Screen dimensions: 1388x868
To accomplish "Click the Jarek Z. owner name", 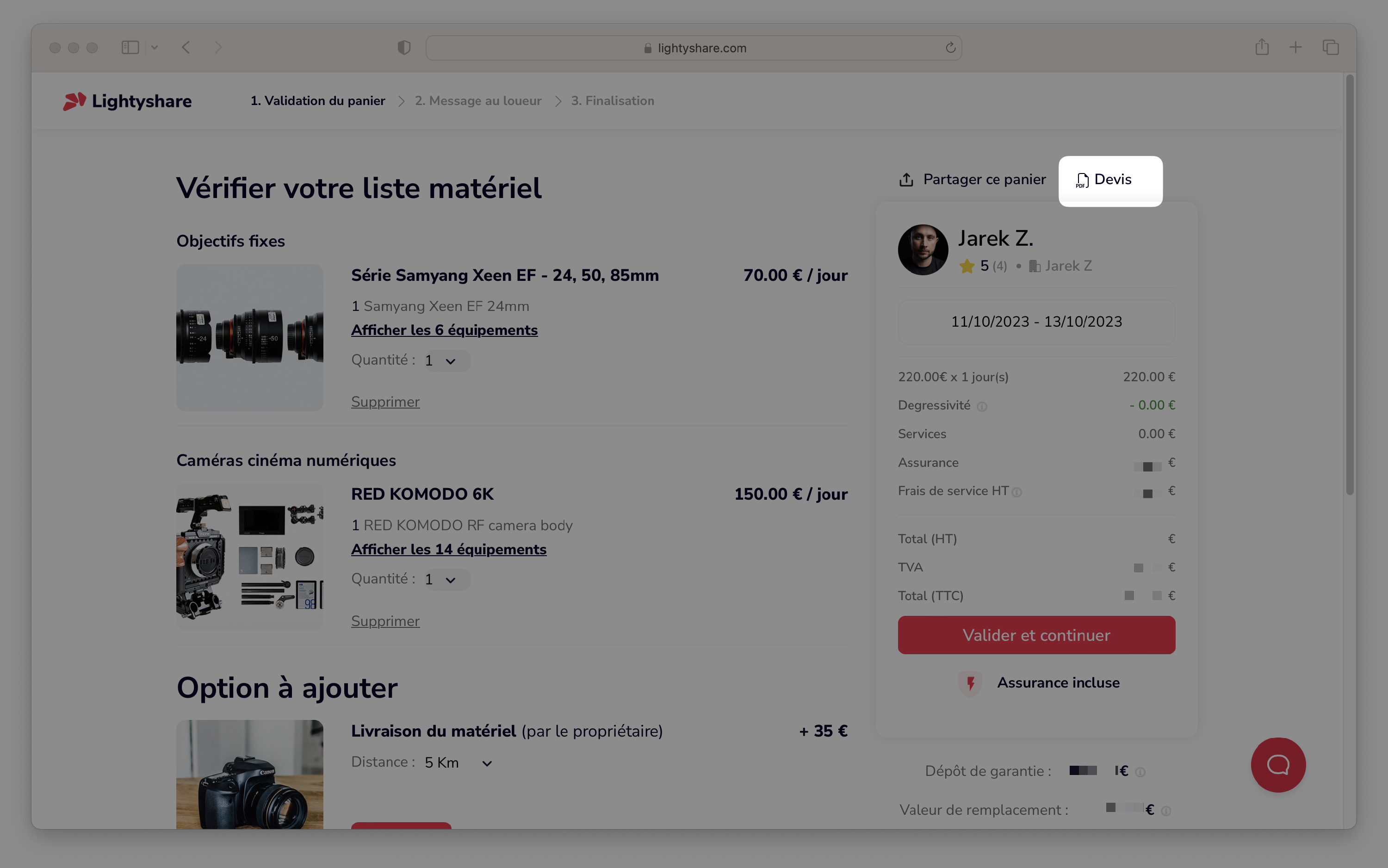I will point(996,238).
